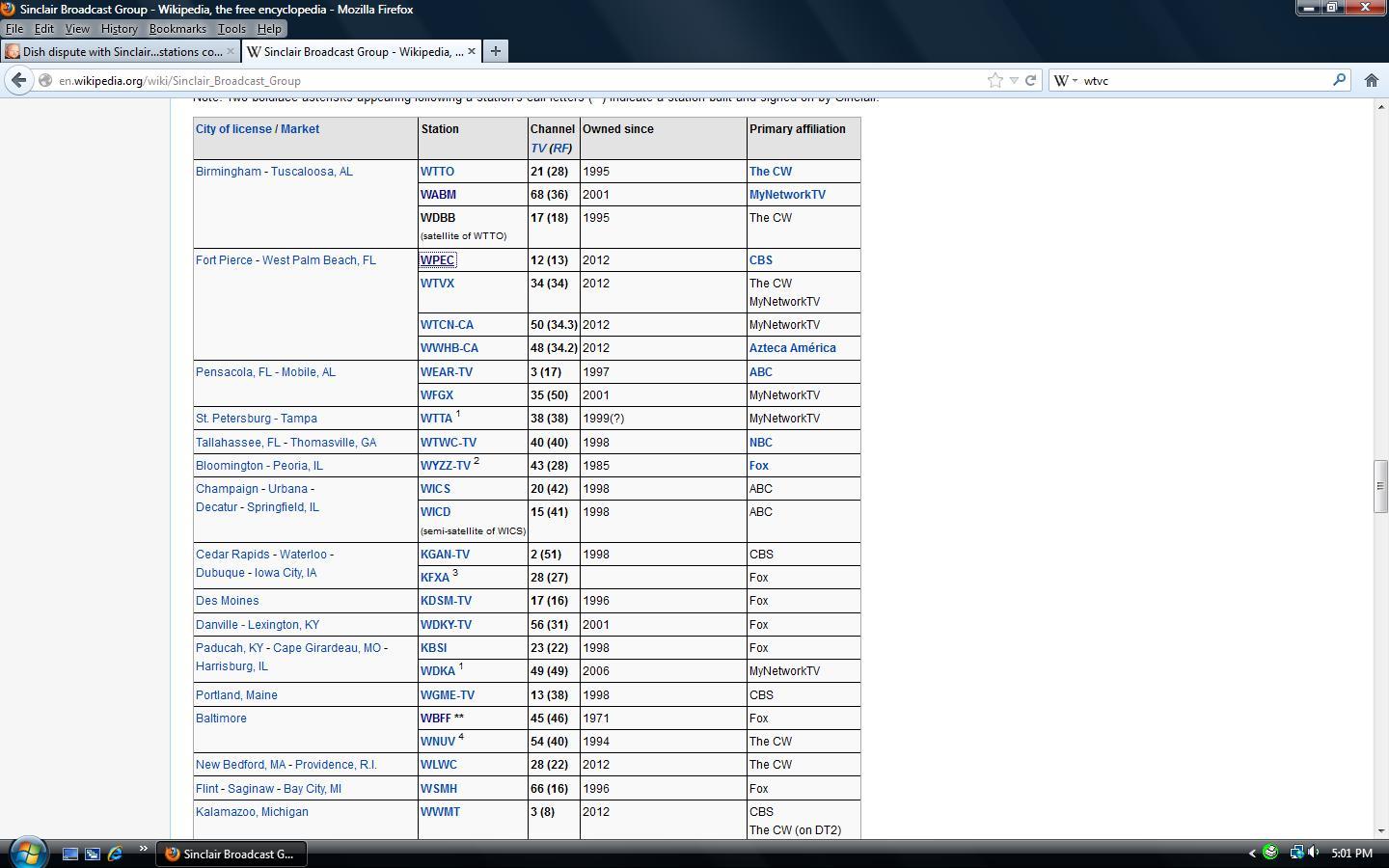Image resolution: width=1389 pixels, height=868 pixels.
Task: Follow the CBS link in WPEC row
Action: click(x=761, y=260)
